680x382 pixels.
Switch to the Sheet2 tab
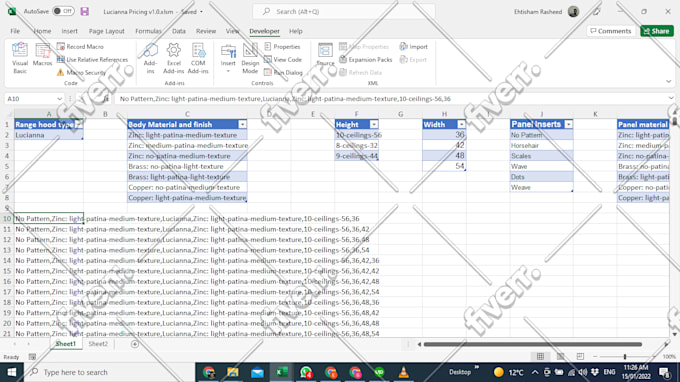coord(98,344)
